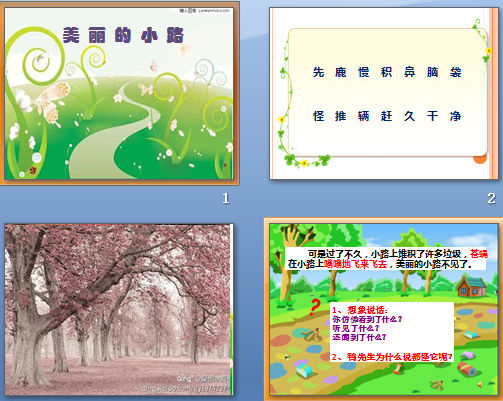Click the character 净 on slide 2

click(x=455, y=116)
